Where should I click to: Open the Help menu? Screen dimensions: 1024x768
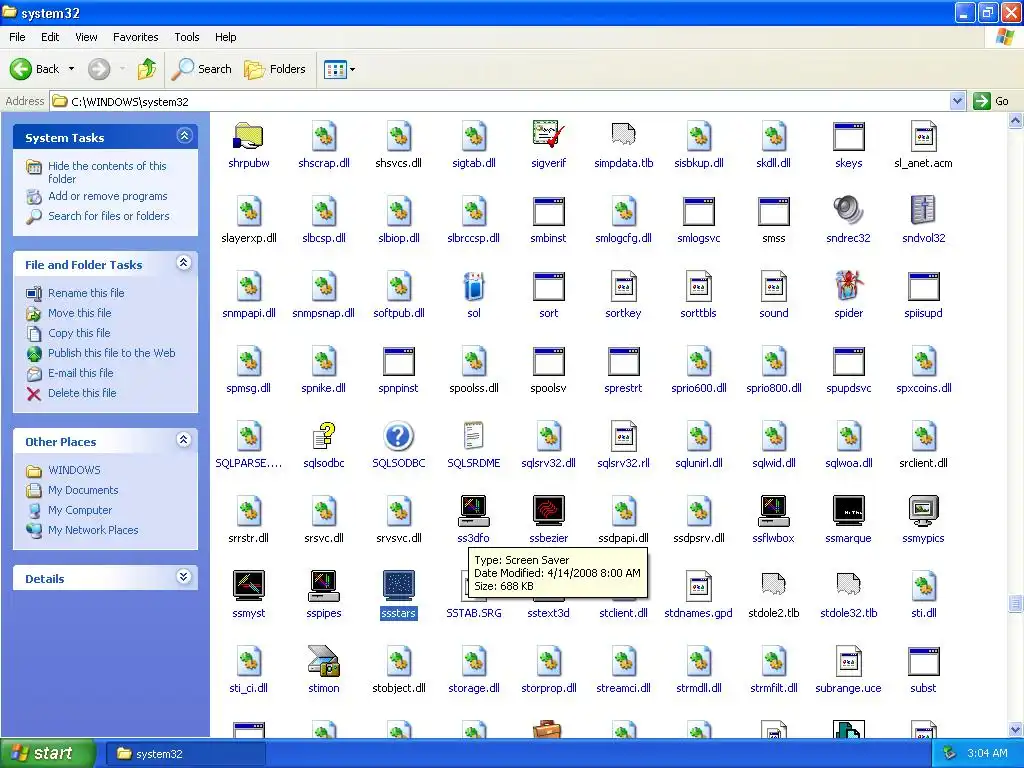[225, 37]
